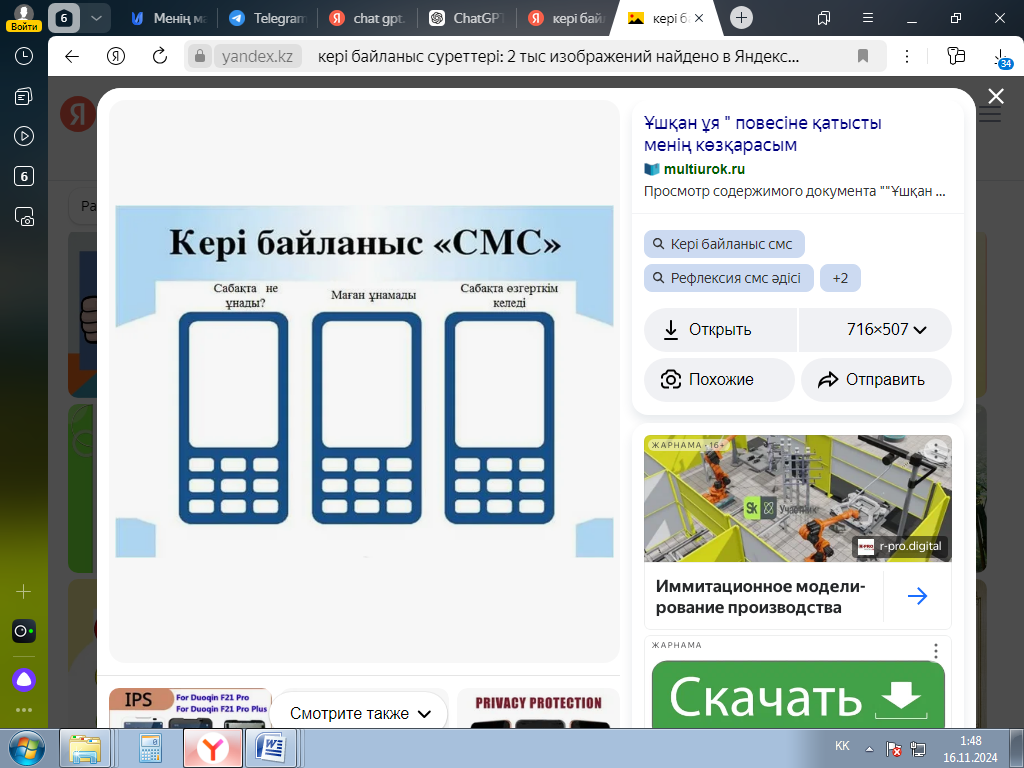Open a new tab with plus button
This screenshot has width=1024, height=768.
click(x=741, y=18)
